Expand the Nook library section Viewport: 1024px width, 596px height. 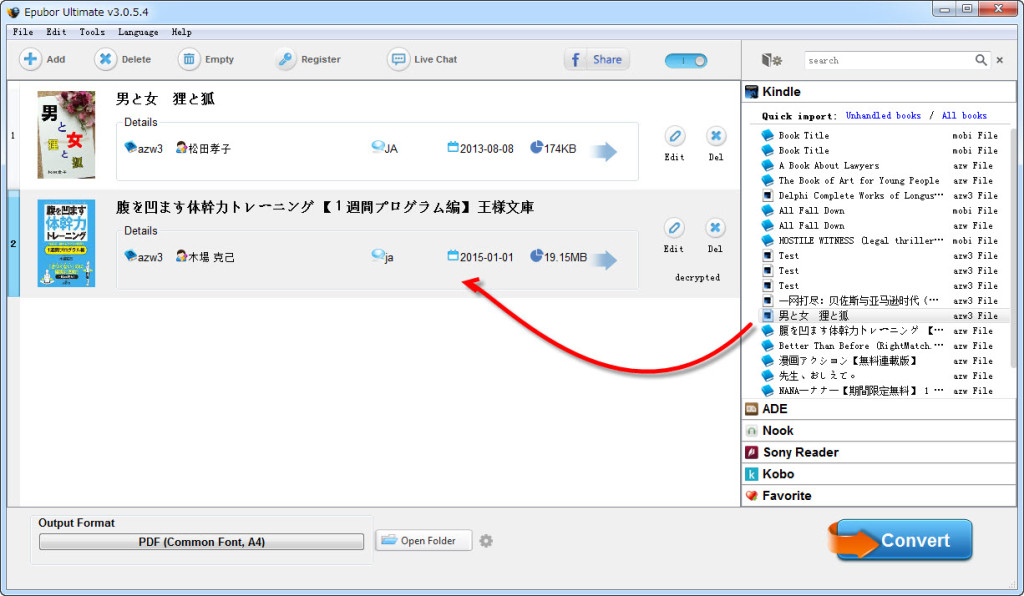click(x=879, y=431)
